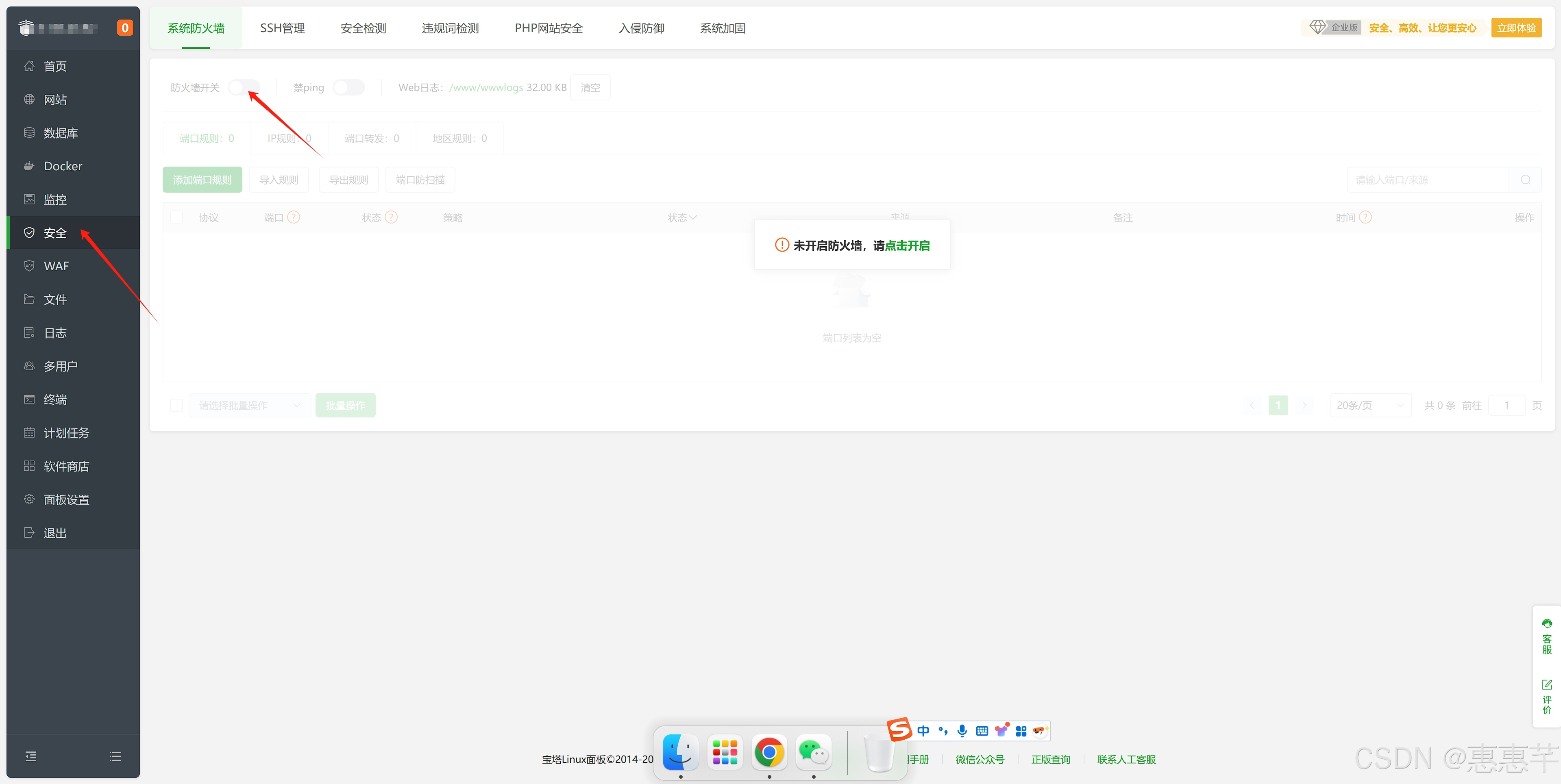Click the database icon in sidebar
The height and width of the screenshot is (784, 1561).
click(28, 132)
